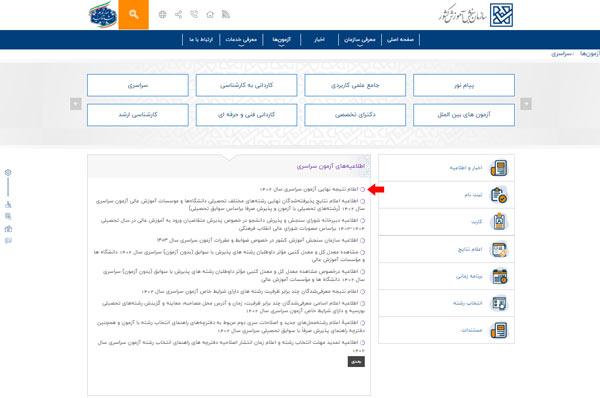Open the اعلام نتایج results icon
600x398 pixels.
(x=499, y=250)
